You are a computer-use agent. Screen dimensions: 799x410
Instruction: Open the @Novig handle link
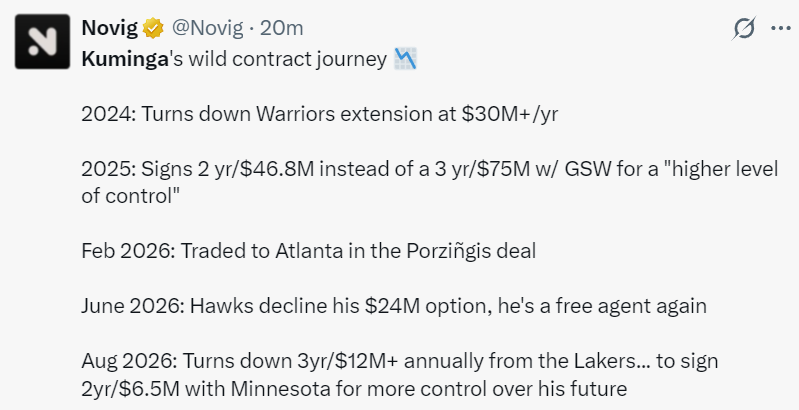click(207, 28)
